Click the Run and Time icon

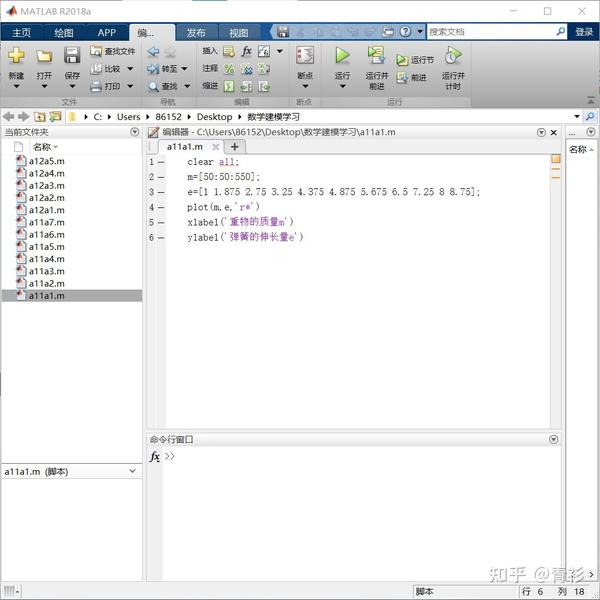click(453, 55)
